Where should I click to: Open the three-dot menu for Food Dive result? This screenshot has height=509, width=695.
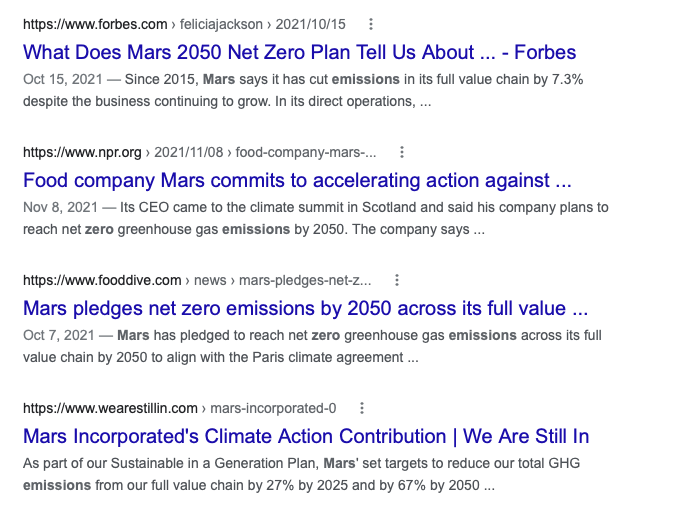coord(396,280)
